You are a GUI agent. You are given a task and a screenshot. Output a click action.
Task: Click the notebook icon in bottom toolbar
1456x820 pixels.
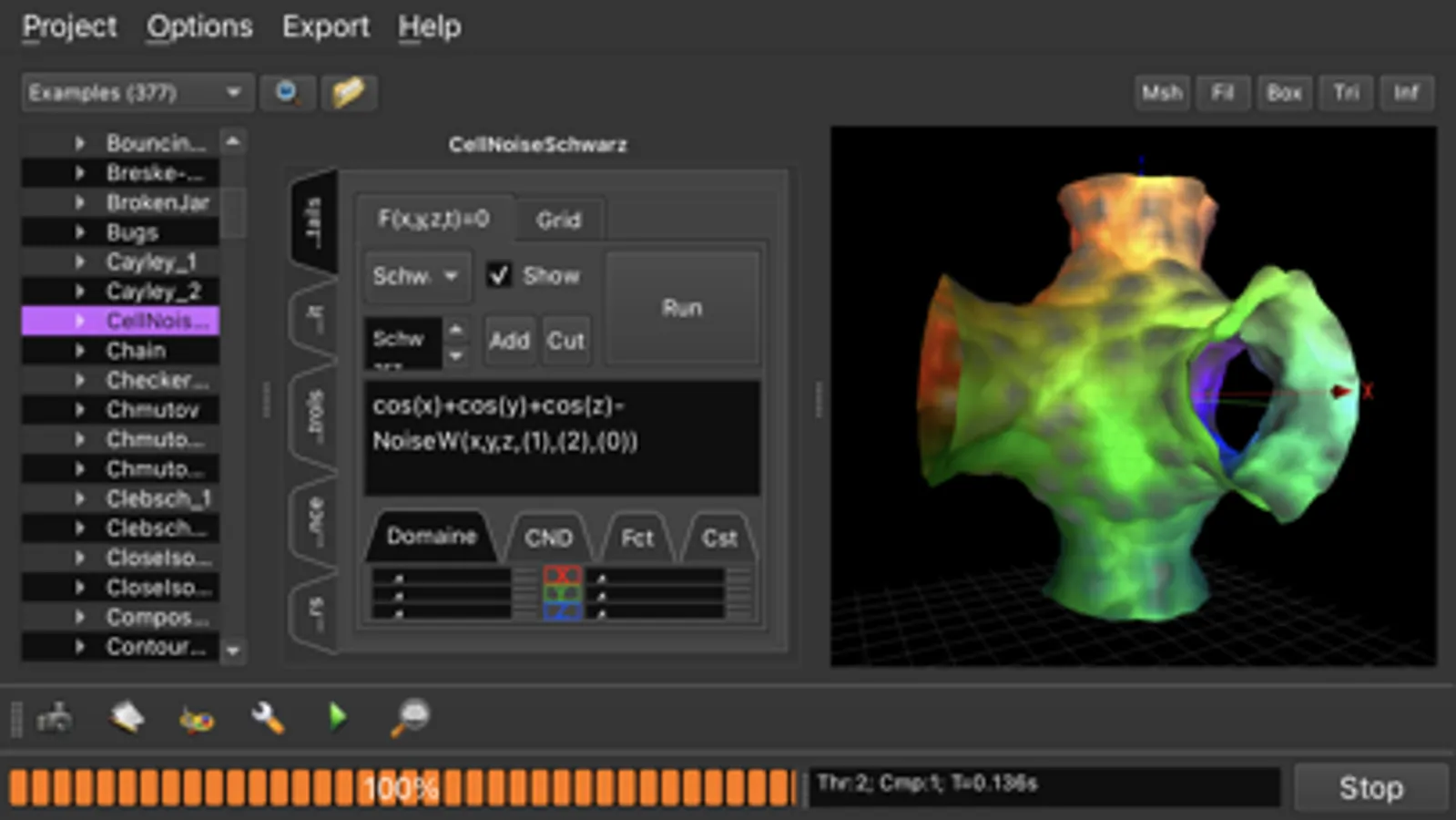127,718
